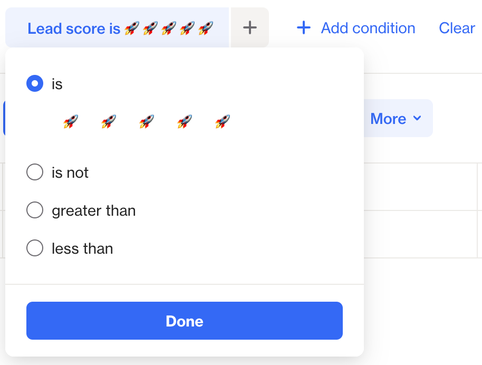482x365 pixels.
Task: Select the third rocket rating icon
Action: pyautogui.click(x=147, y=122)
